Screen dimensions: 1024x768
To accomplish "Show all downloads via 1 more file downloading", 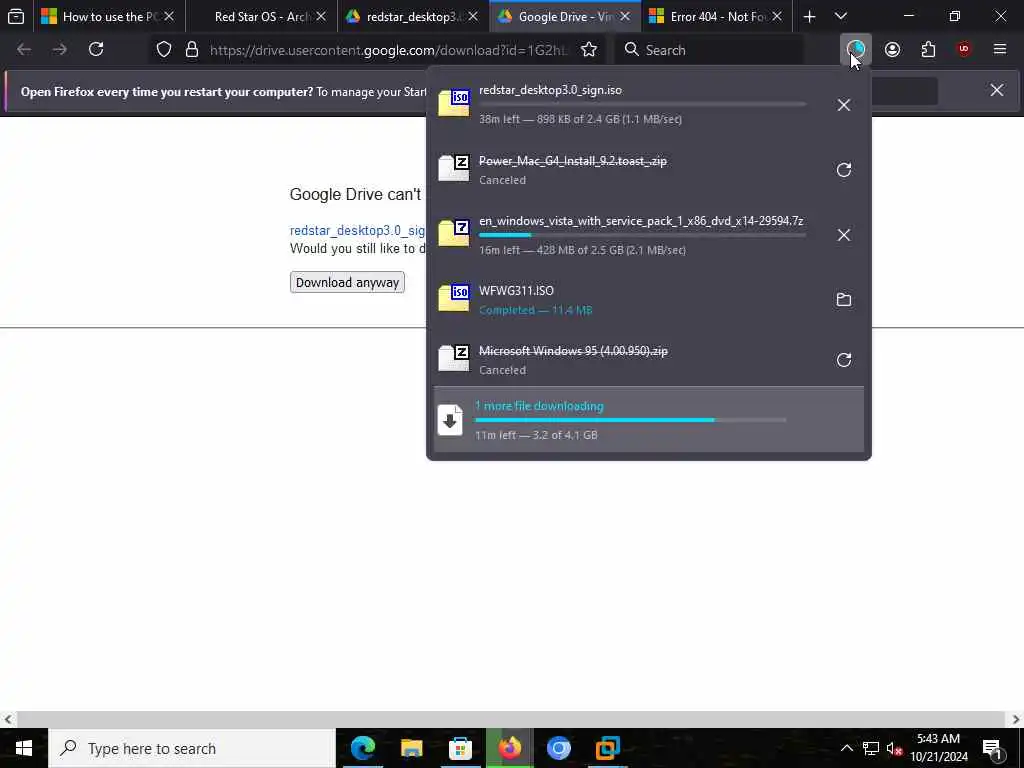I will pos(648,419).
